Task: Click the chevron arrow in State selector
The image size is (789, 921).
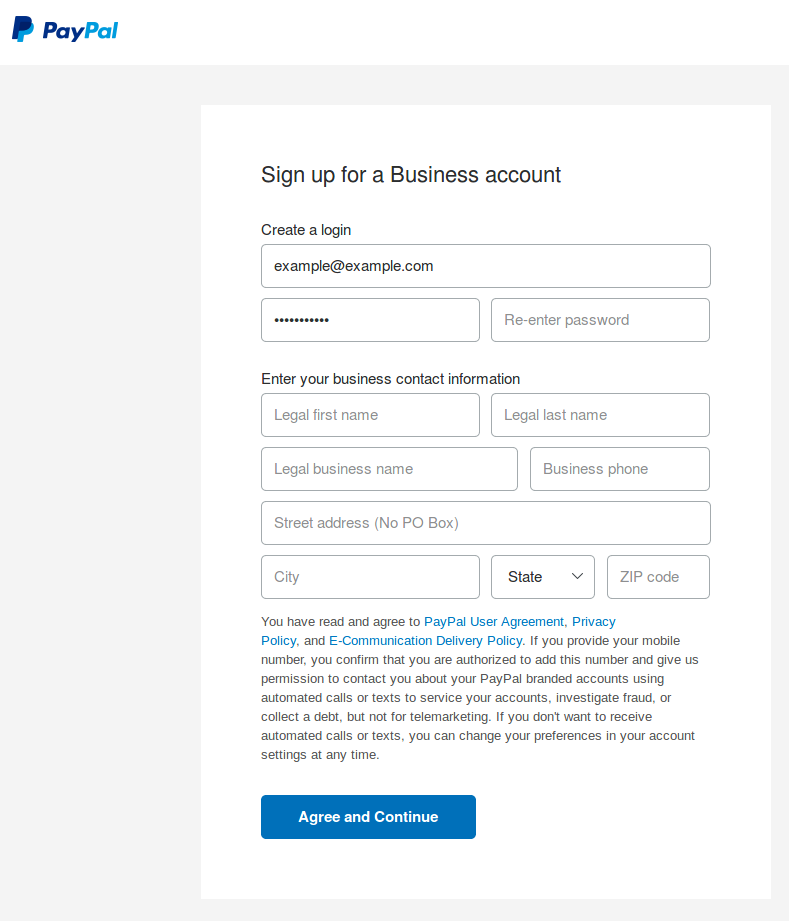Action: [577, 577]
